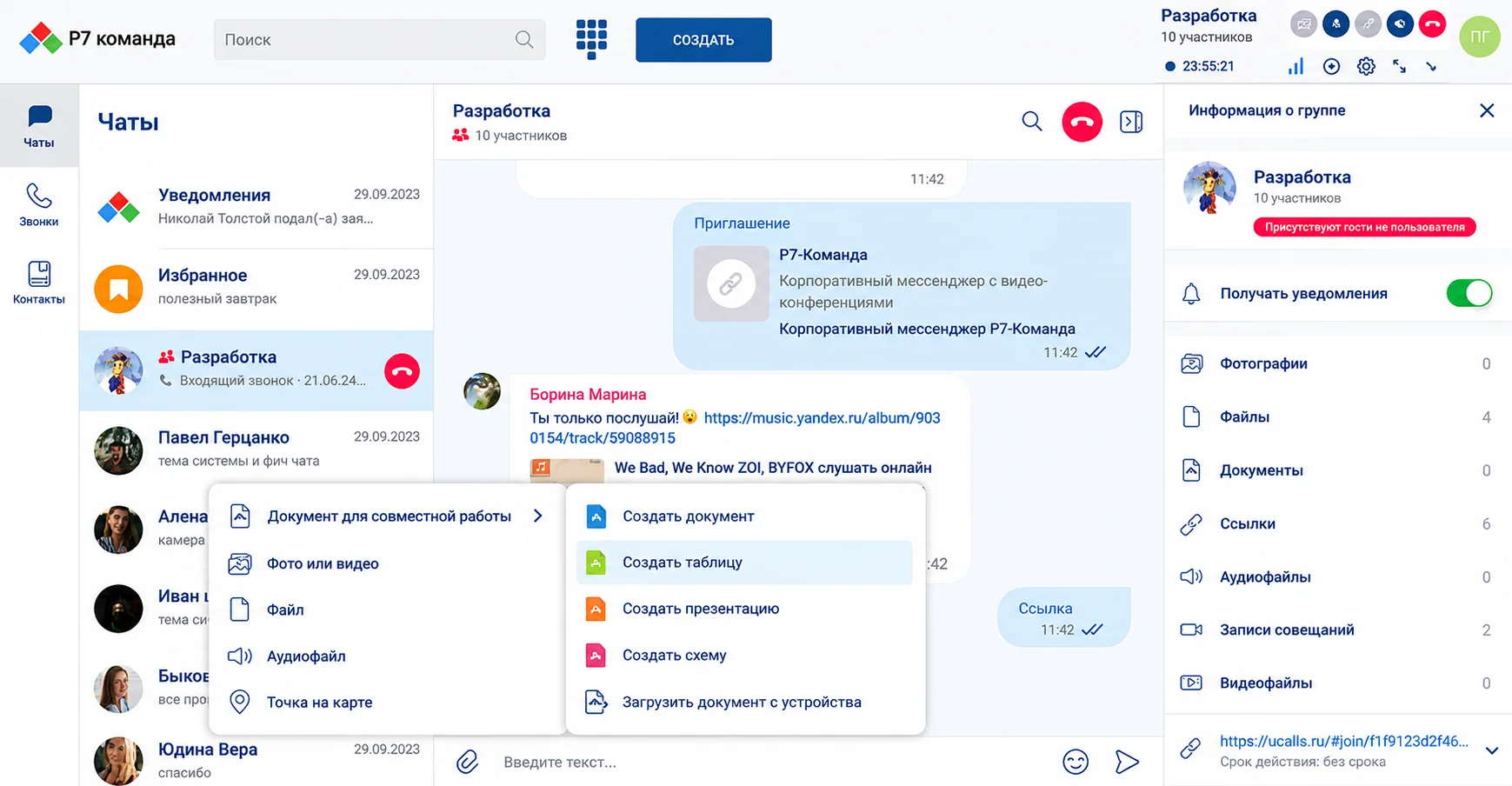Open the Чаты section in the sidebar

[x=38, y=126]
